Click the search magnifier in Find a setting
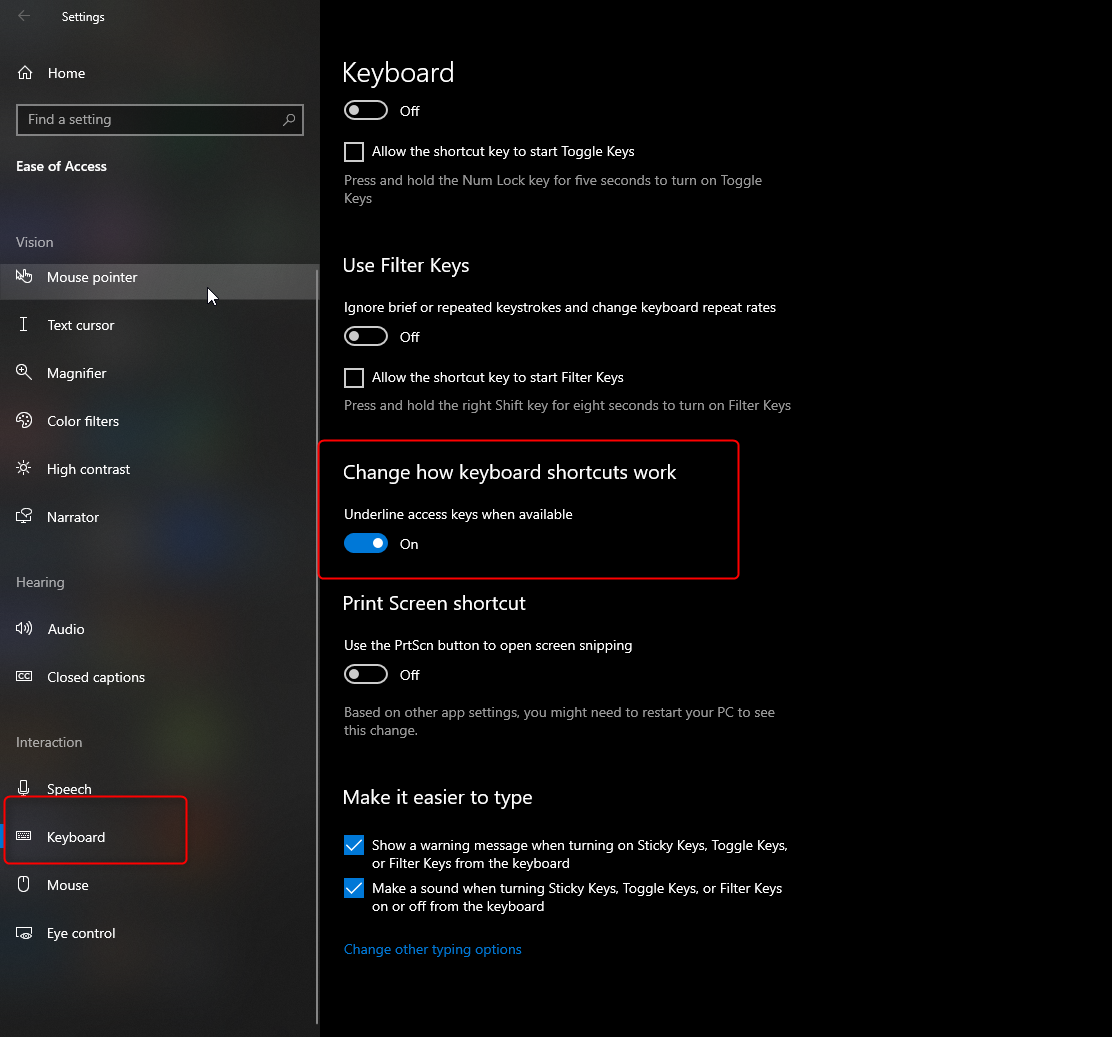 (289, 119)
